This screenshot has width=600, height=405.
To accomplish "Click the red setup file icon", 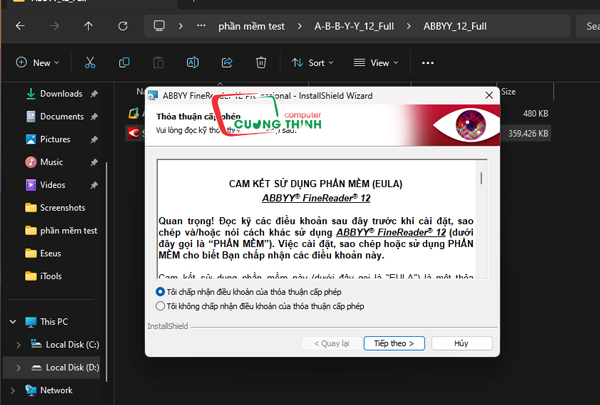I will tap(134, 133).
